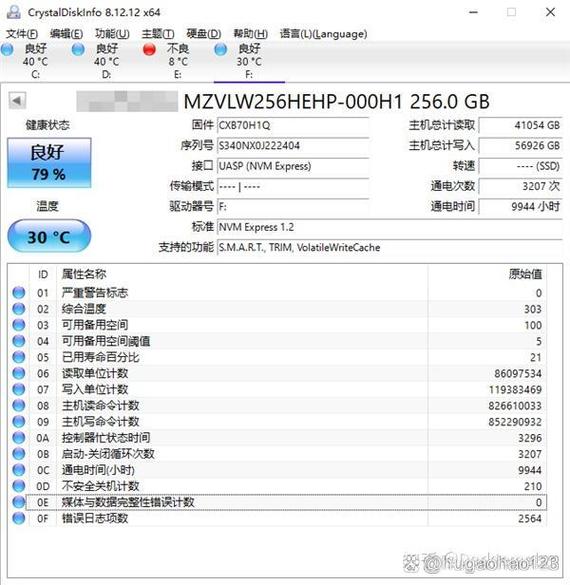Image resolution: width=570 pixels, height=585 pixels.
Task: Select the 已用寿命百分比 attribute name
Action: (x=100, y=357)
